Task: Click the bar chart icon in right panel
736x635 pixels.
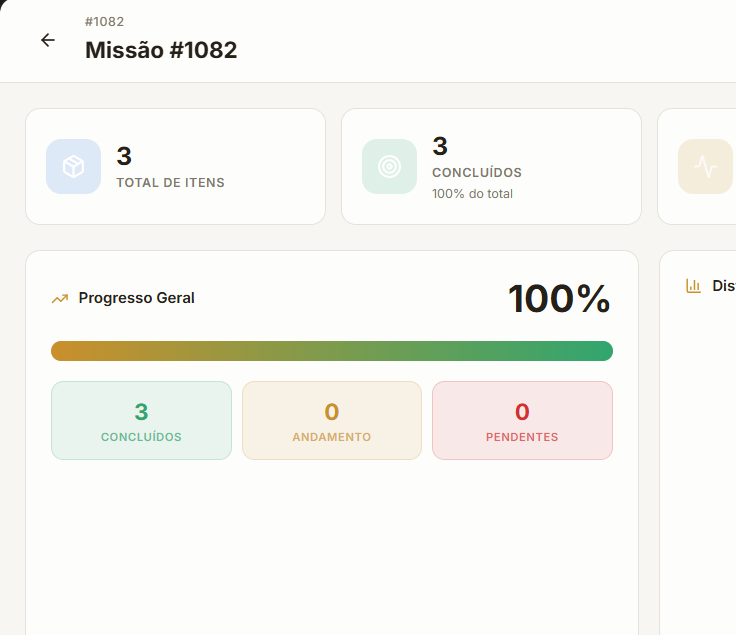Action: point(693,286)
